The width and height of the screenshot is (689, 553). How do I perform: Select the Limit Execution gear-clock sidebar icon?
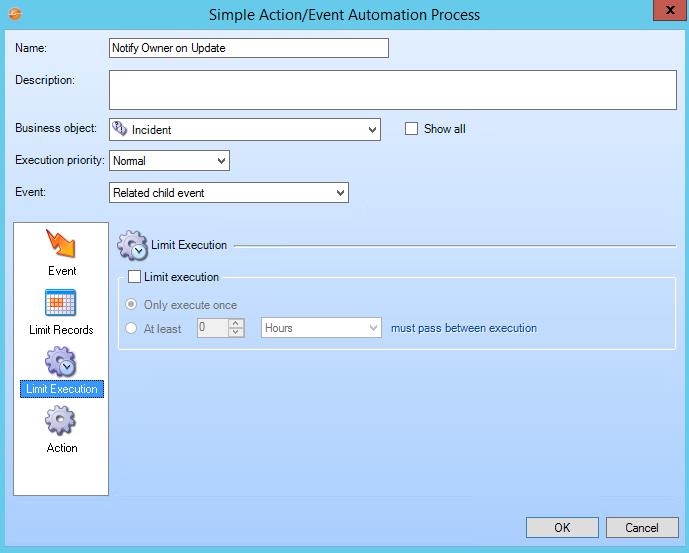(x=61, y=361)
